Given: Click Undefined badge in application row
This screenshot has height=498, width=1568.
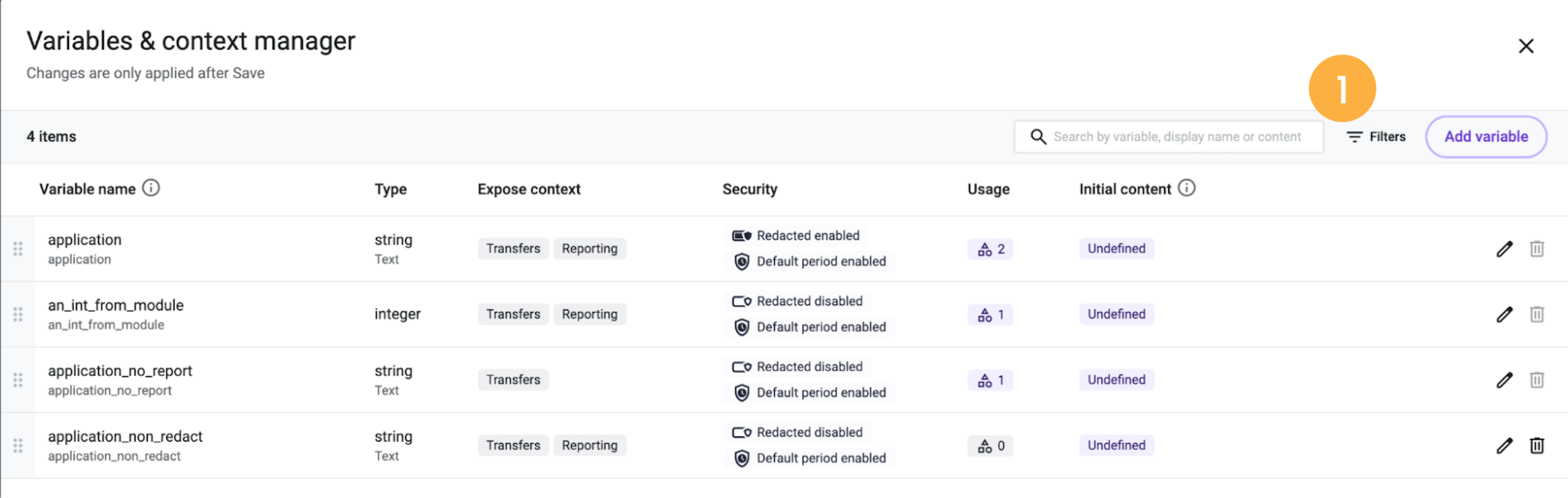Looking at the screenshot, I should tap(1116, 248).
